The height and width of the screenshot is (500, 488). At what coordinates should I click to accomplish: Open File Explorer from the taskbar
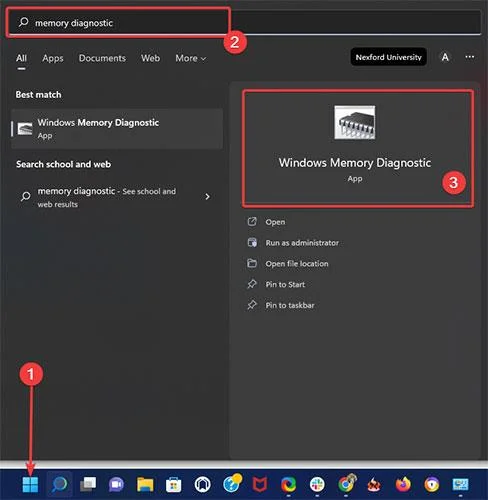[x=145, y=484]
